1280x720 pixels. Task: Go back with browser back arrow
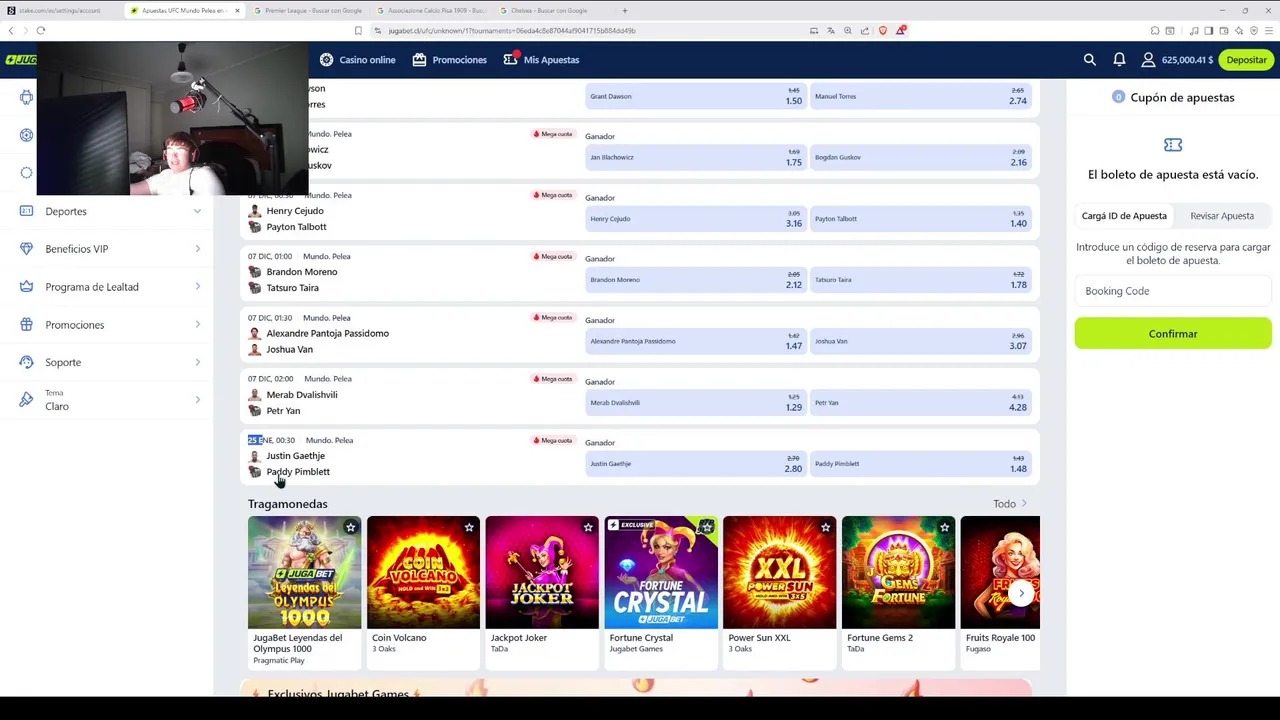click(x=11, y=30)
